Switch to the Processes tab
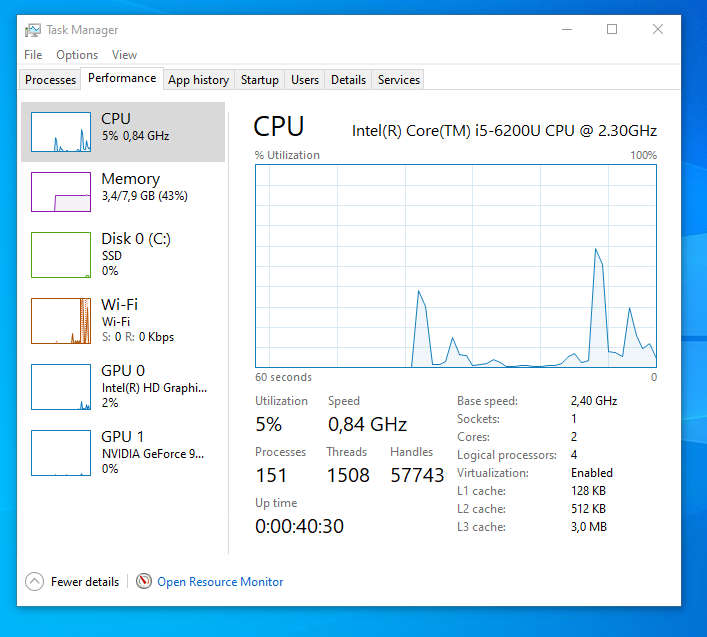Viewport: 707px width, 637px height. 50,80
